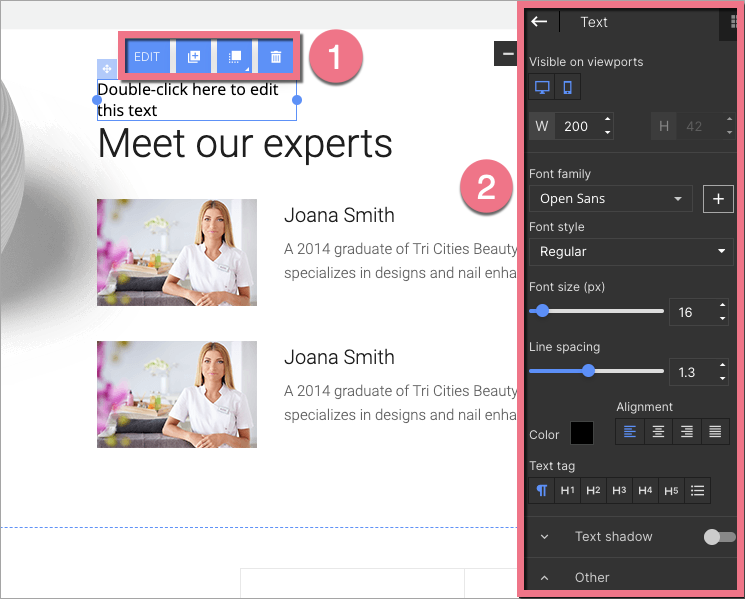The height and width of the screenshot is (599, 745).
Task: Click the plus button to add font
Action: 717,198
